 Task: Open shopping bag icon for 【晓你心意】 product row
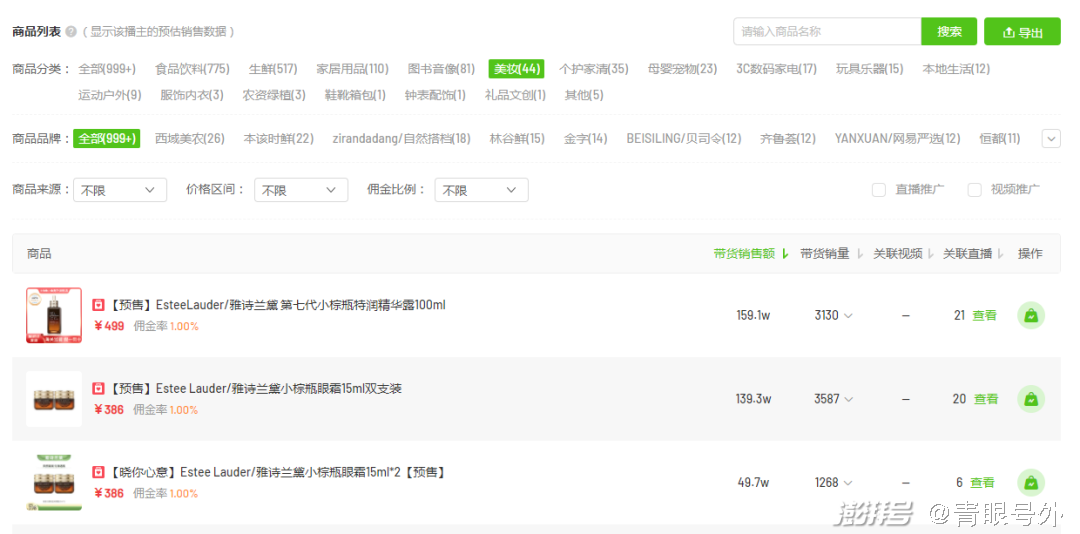click(1031, 482)
